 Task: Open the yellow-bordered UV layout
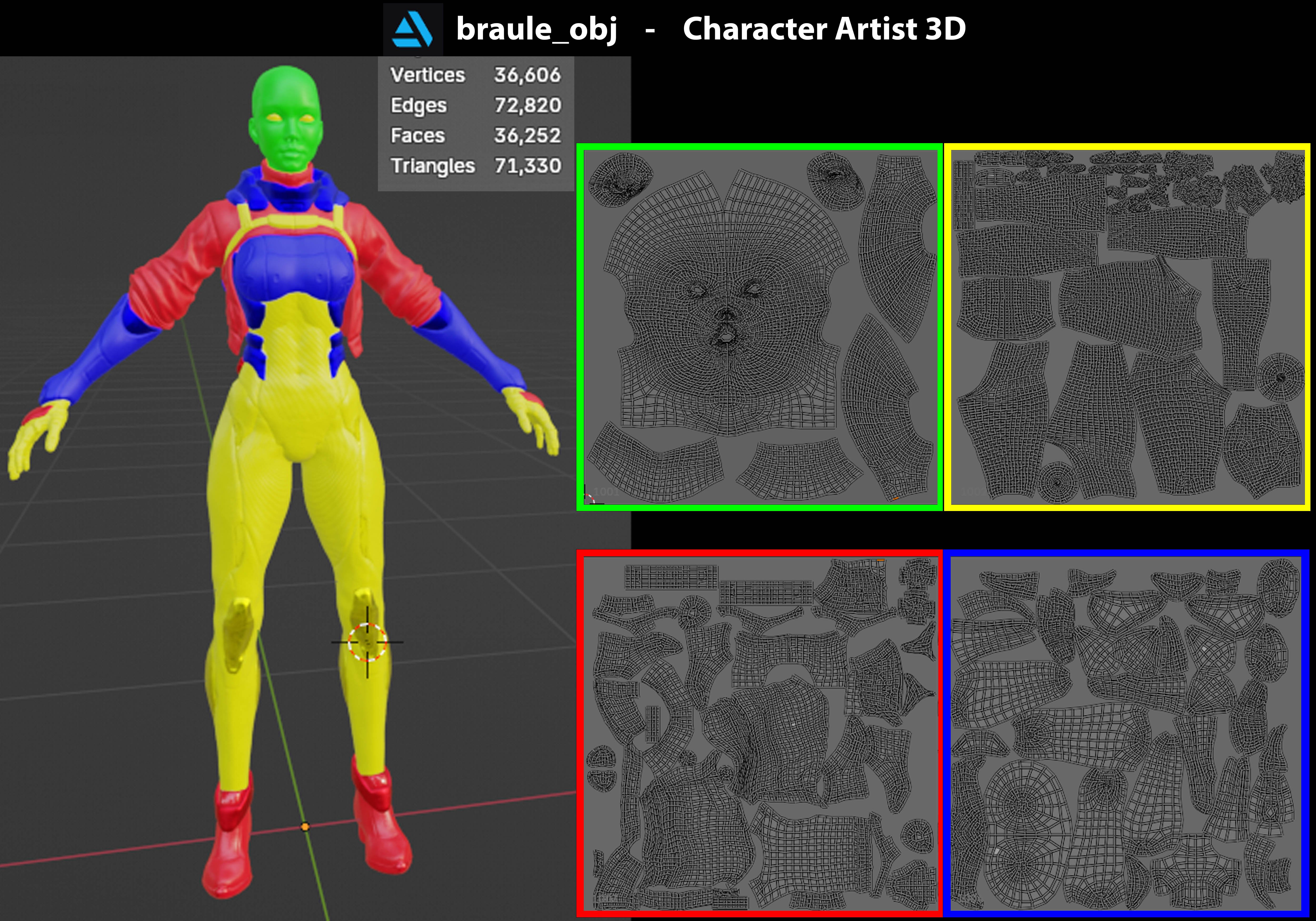click(1126, 327)
